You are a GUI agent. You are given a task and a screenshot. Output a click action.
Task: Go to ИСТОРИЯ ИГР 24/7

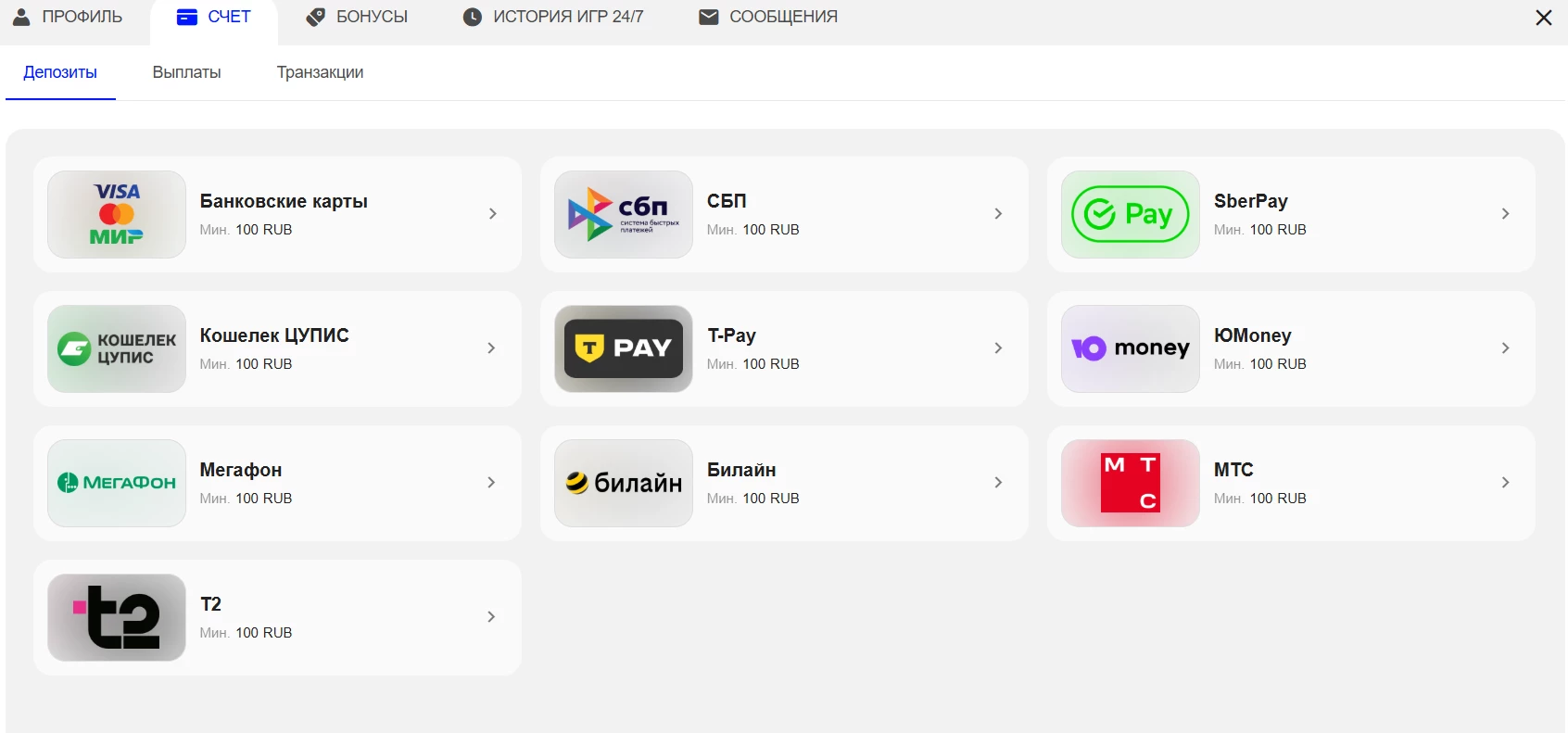tap(553, 17)
